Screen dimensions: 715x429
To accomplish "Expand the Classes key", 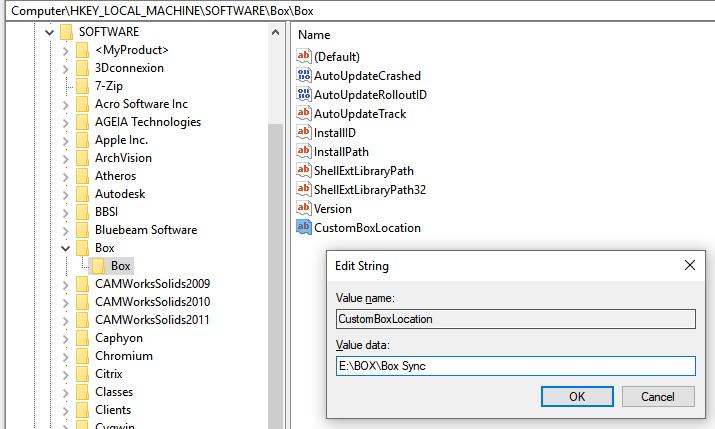I will 66,393.
